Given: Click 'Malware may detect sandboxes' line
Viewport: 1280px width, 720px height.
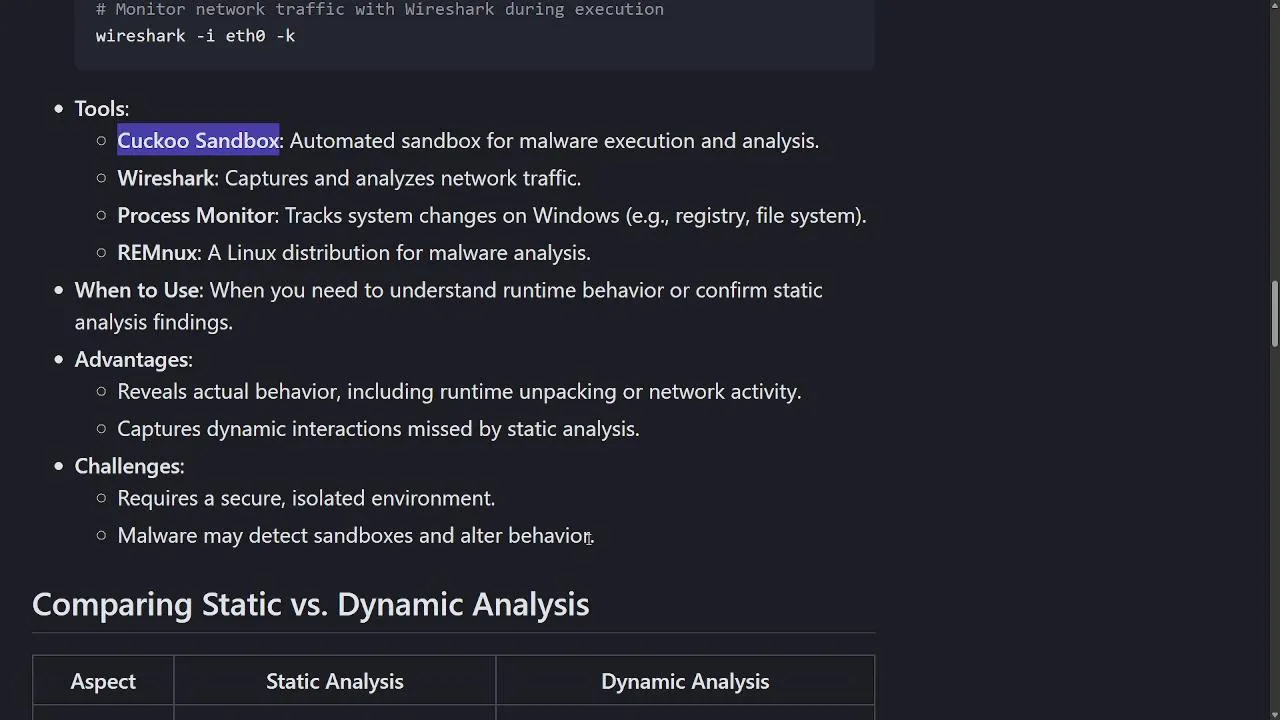Looking at the screenshot, I should point(355,536).
